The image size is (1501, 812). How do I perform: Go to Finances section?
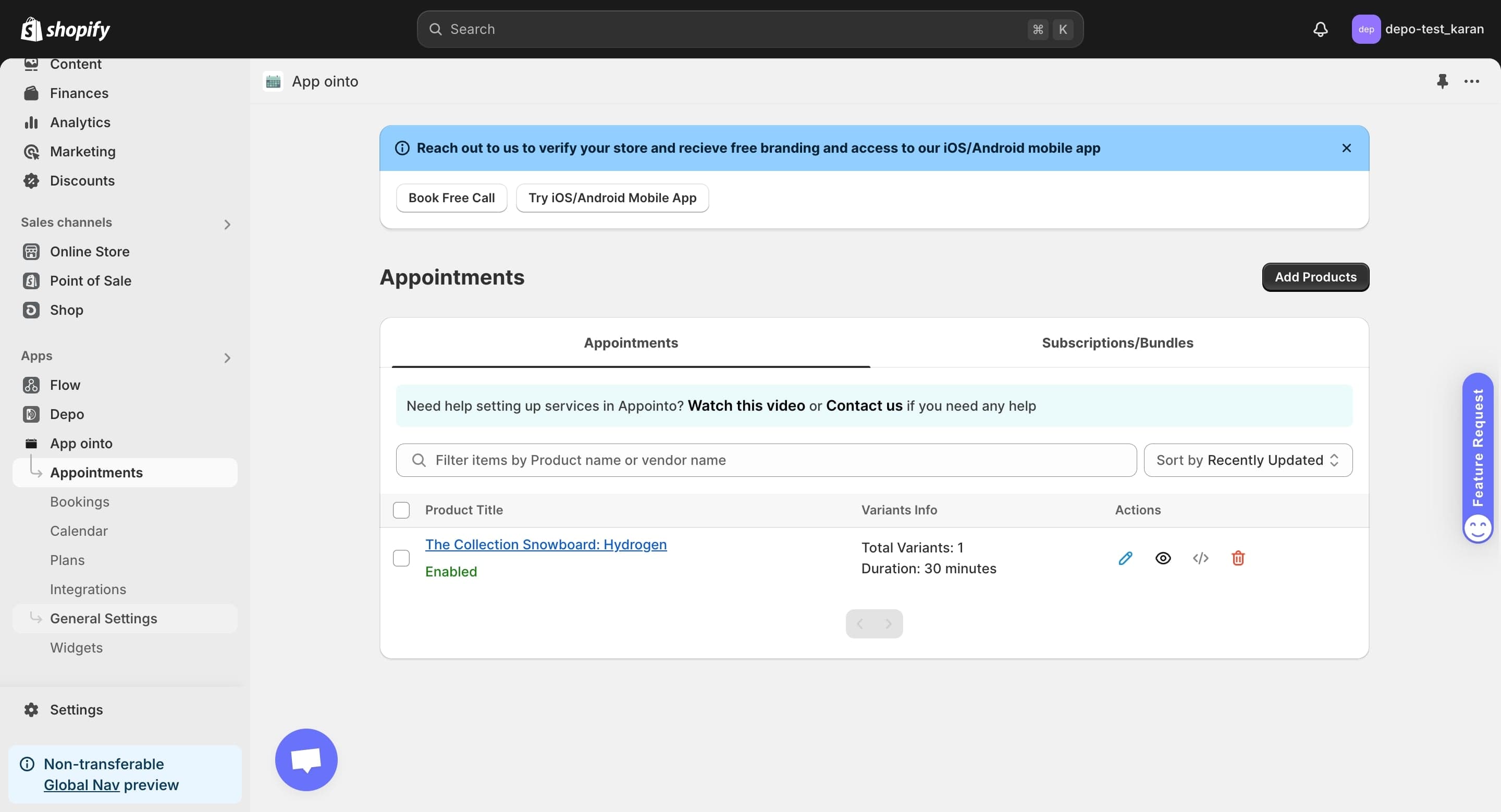coord(79,93)
